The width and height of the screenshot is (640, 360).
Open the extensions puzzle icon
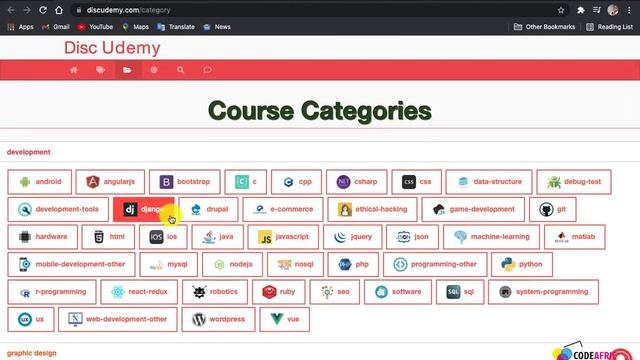(x=580, y=10)
